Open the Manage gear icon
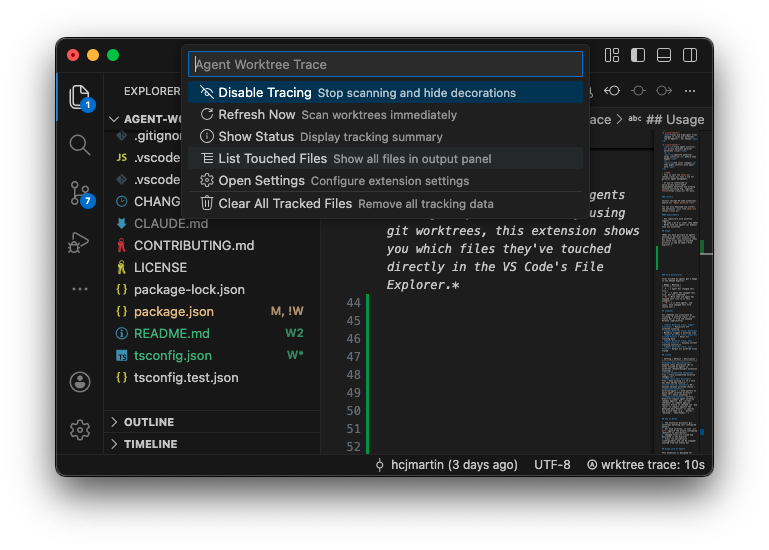 [x=80, y=430]
